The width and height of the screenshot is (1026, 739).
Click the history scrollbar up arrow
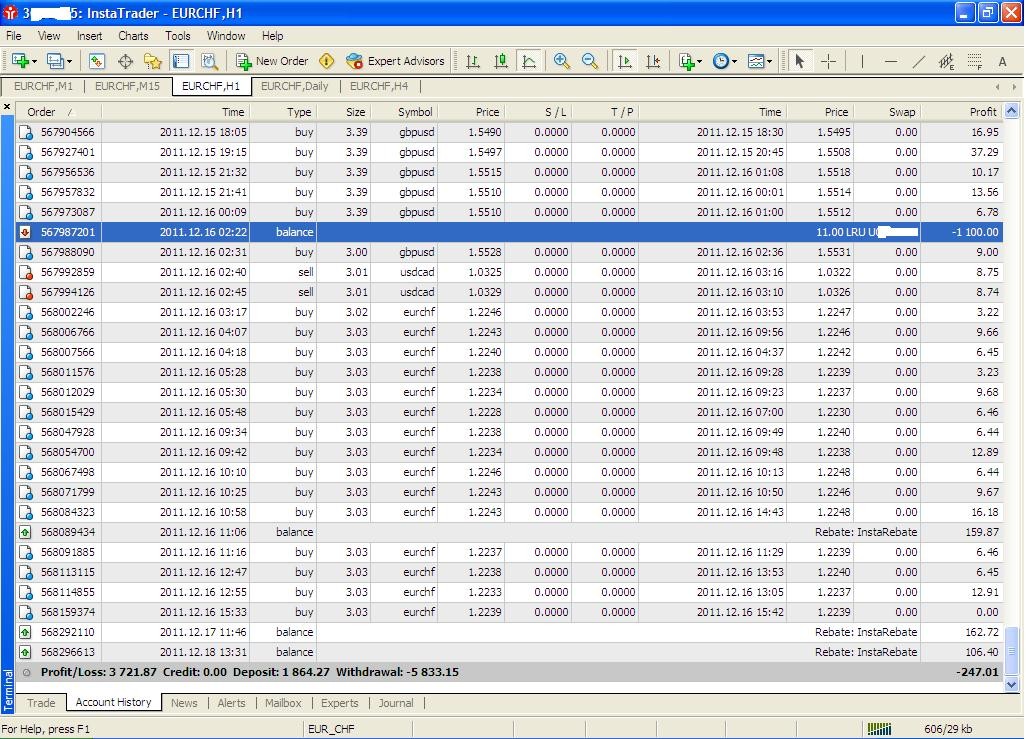(x=1012, y=111)
